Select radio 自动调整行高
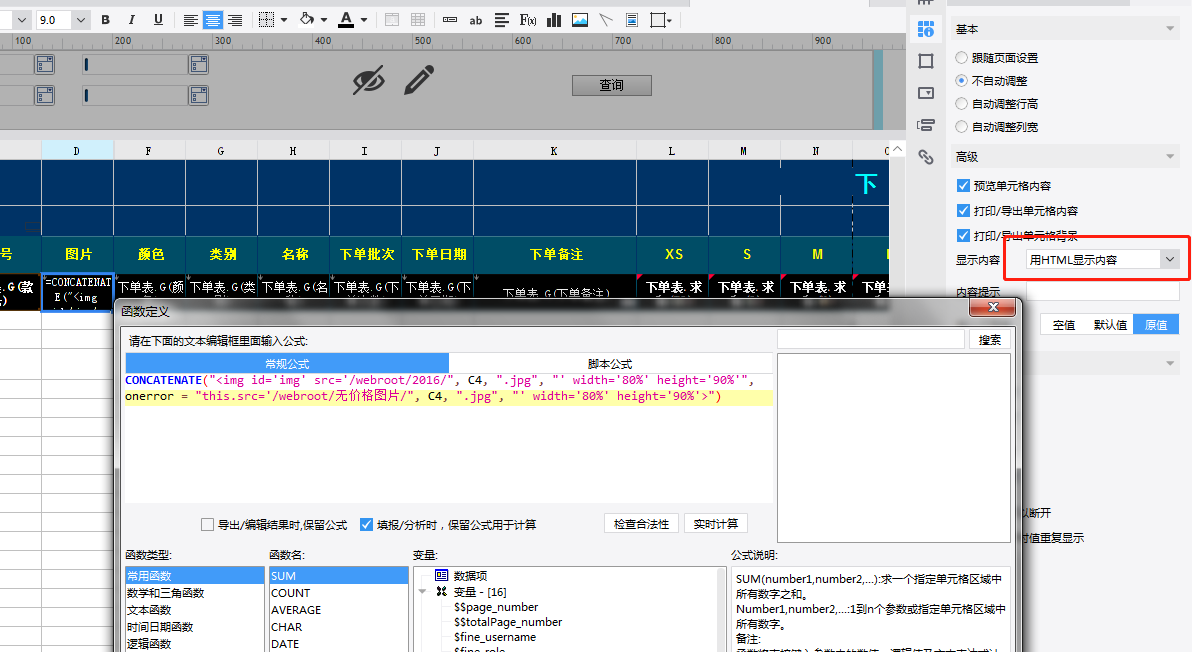 (962, 103)
